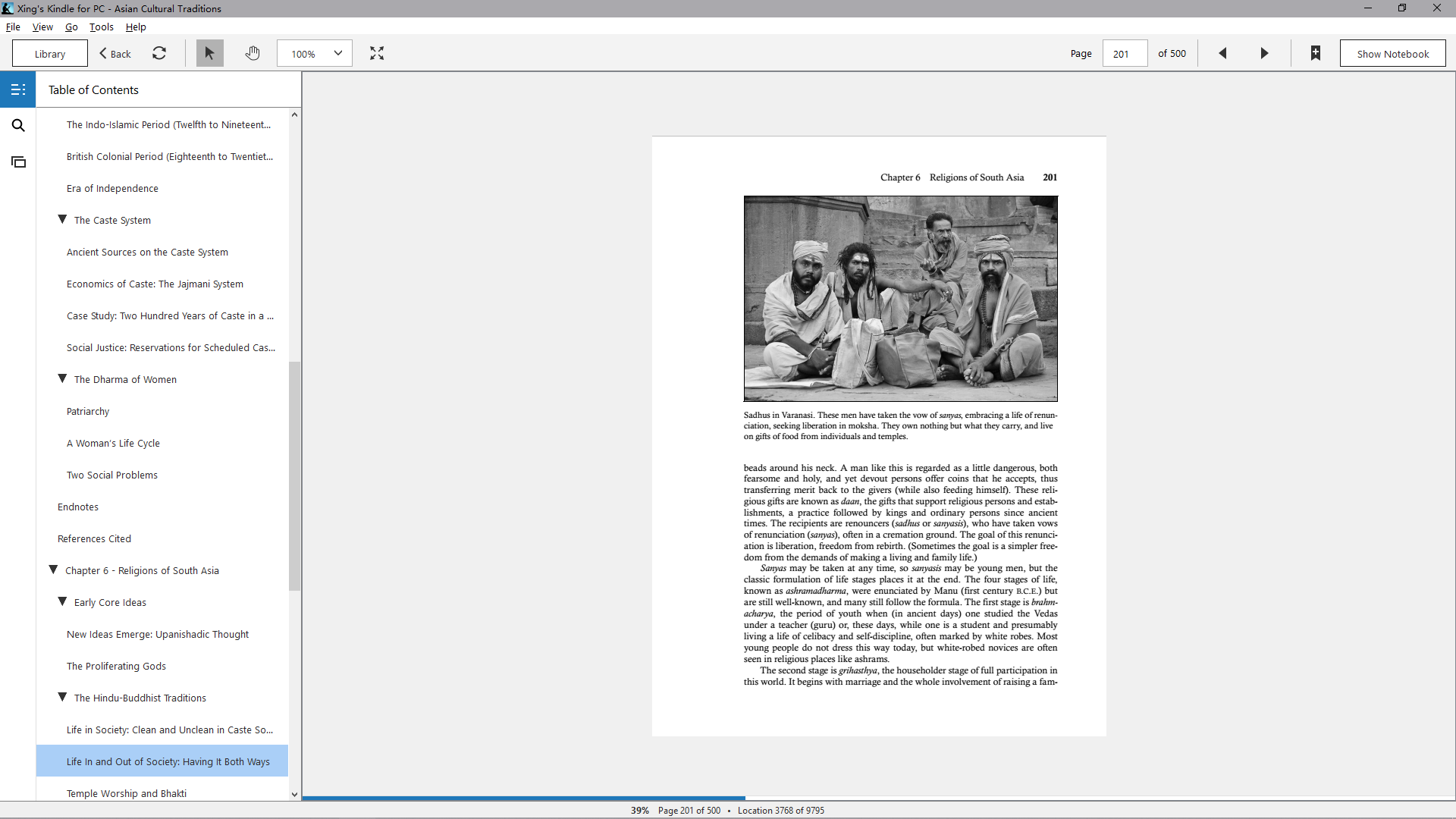Enter full screen mode
Image resolution: width=1456 pixels, height=819 pixels.
click(377, 53)
